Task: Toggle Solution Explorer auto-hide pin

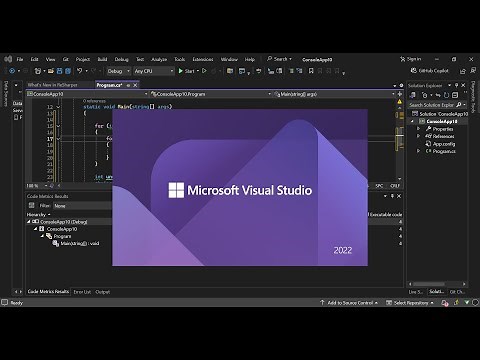Action: 456,85
